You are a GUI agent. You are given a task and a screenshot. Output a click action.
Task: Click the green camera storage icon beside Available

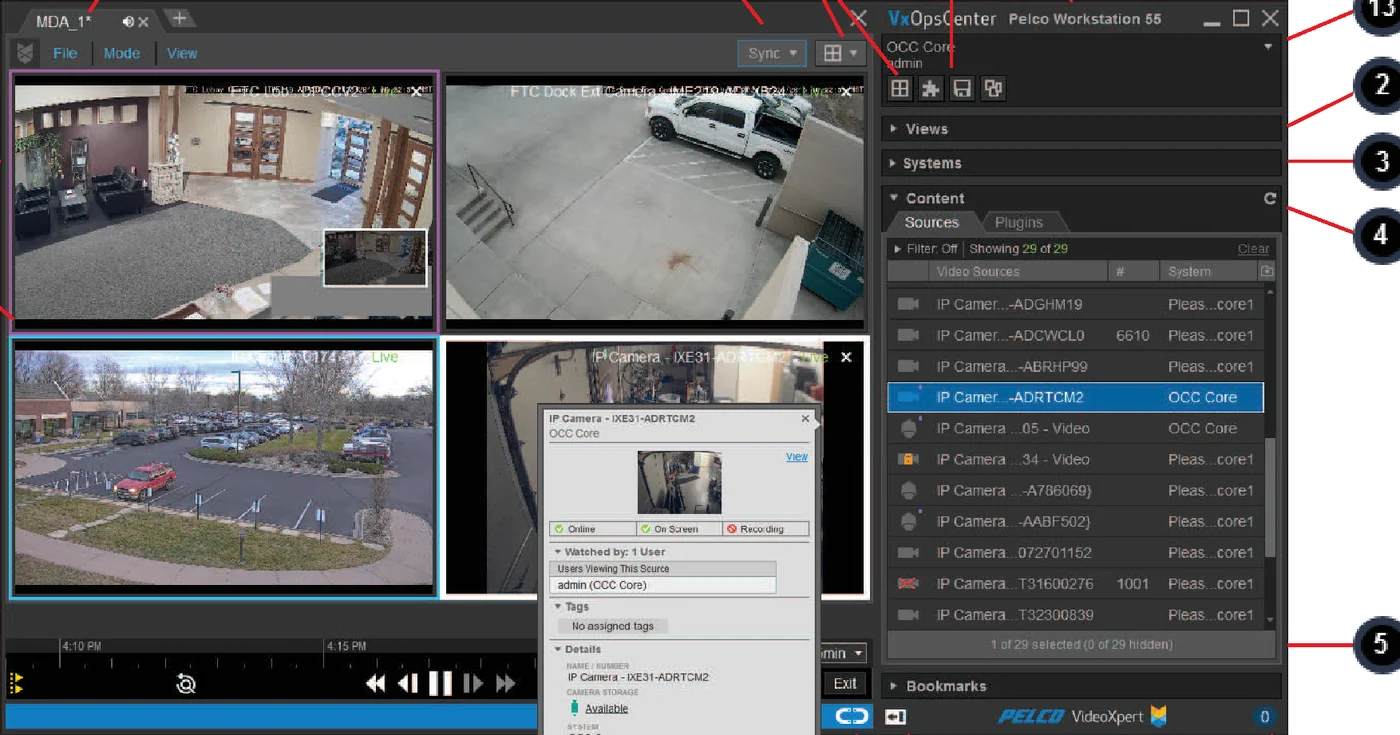tap(573, 708)
